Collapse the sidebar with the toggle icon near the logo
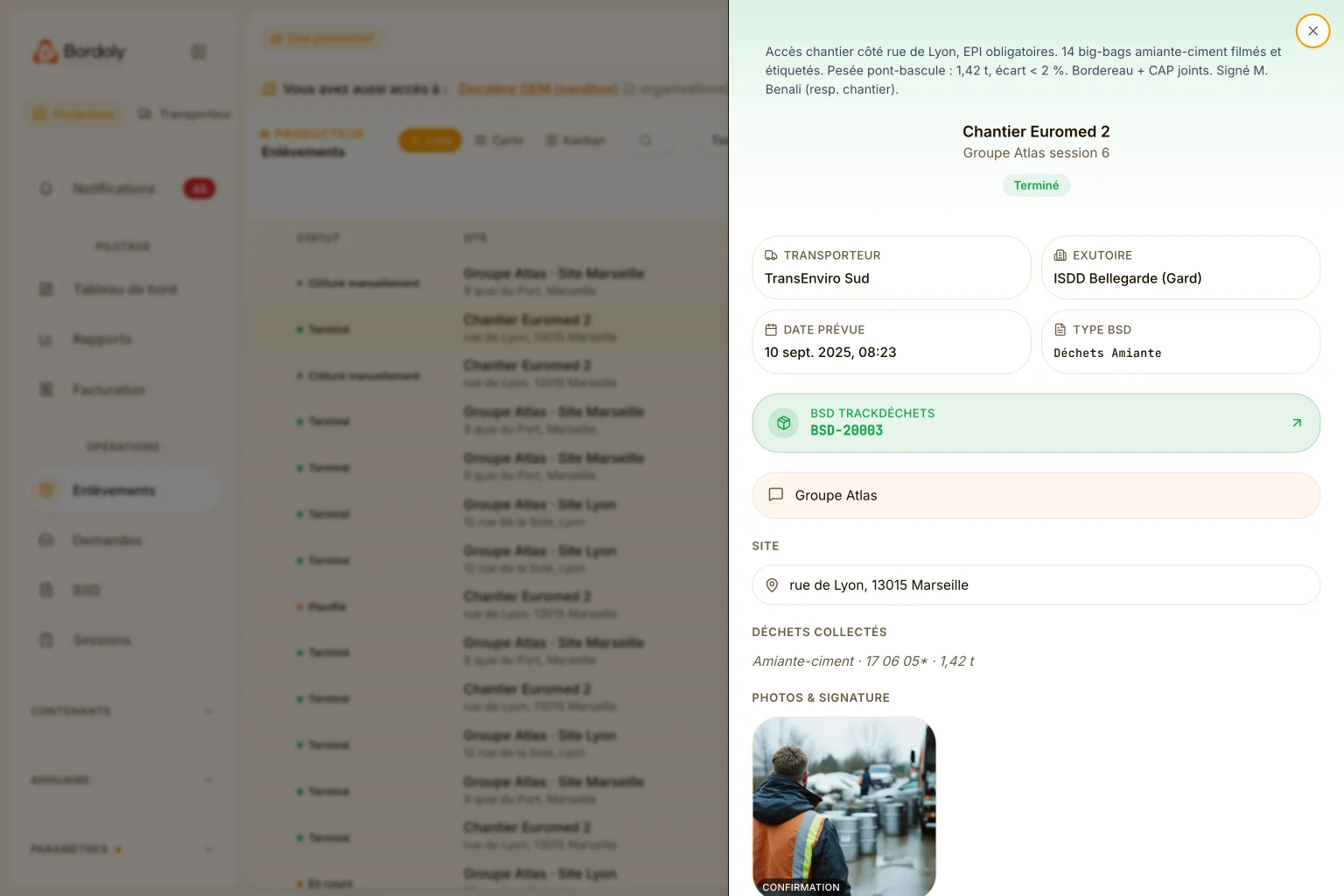Screen dimensions: 1344x896 click(199, 52)
